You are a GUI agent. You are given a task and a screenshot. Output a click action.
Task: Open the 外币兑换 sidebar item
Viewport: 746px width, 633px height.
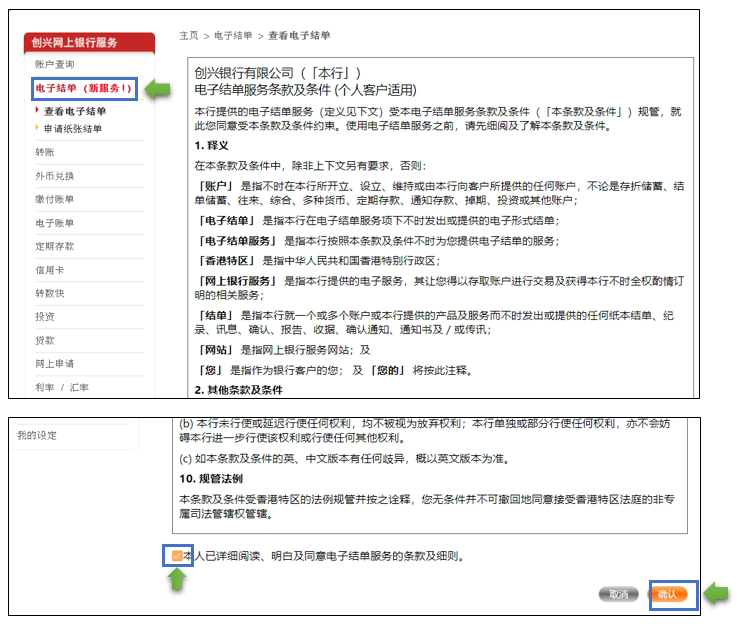click(54, 176)
